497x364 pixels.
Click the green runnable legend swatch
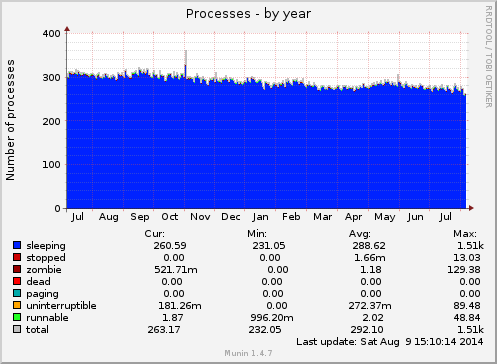point(17,317)
